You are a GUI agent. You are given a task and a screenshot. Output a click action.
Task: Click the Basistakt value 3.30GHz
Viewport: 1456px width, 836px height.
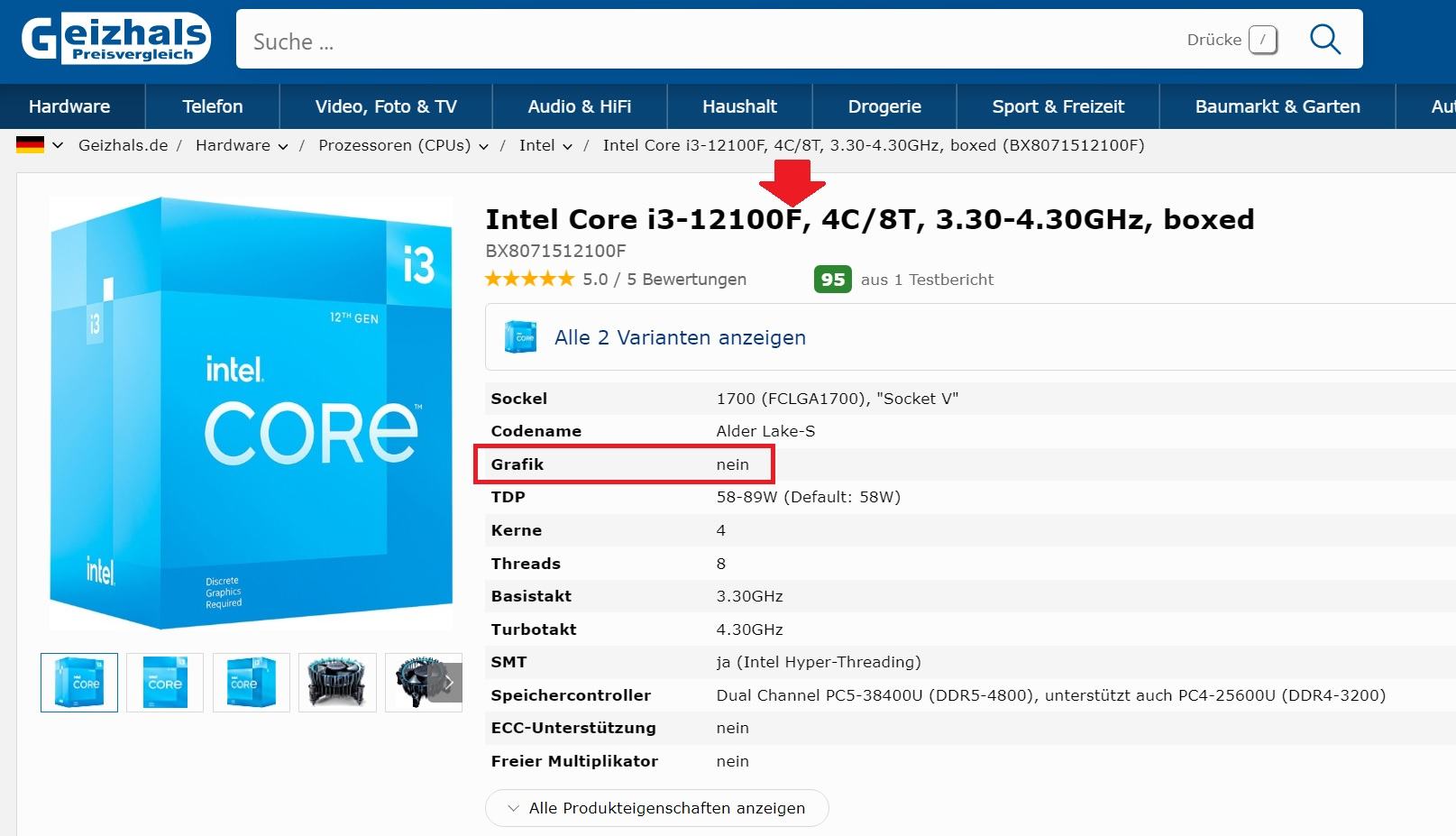749,596
